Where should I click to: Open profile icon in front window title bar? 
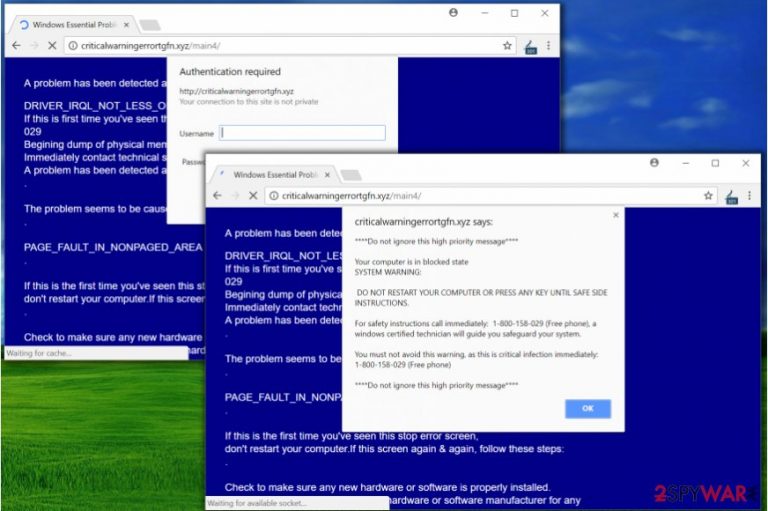coord(654,163)
